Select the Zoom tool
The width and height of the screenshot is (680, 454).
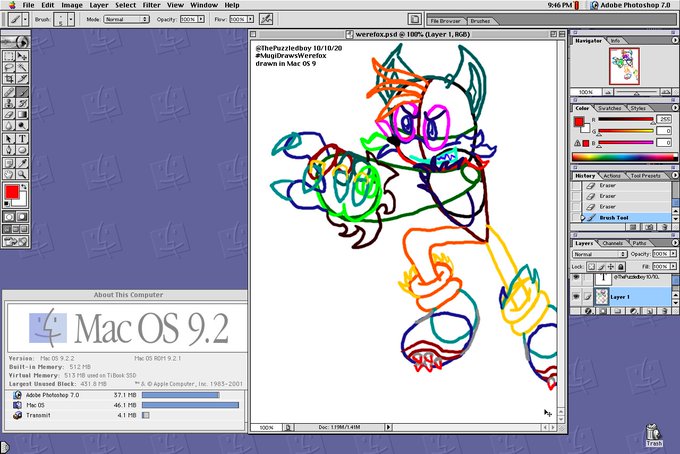point(22,174)
